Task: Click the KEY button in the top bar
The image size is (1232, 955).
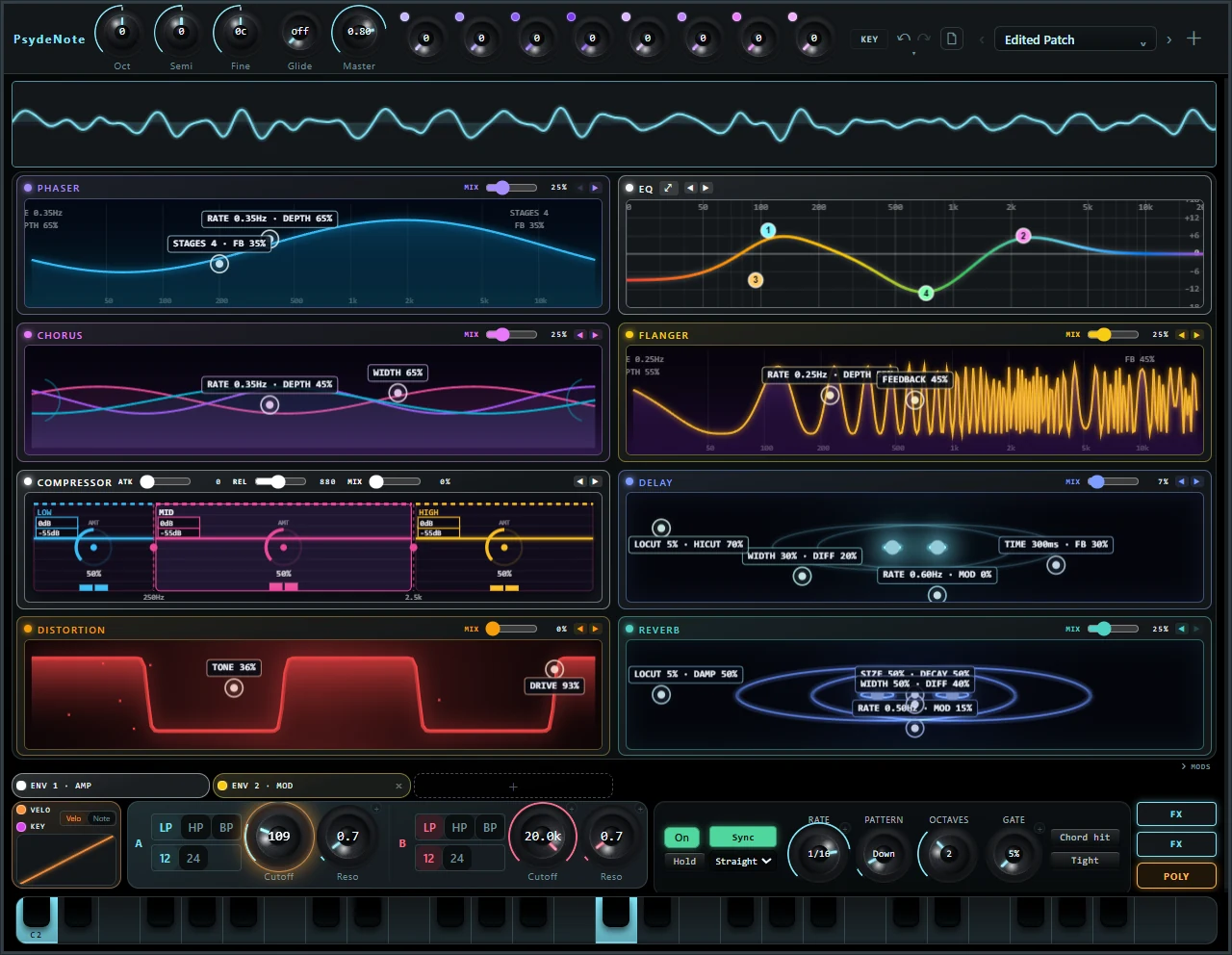Action: tap(869, 39)
